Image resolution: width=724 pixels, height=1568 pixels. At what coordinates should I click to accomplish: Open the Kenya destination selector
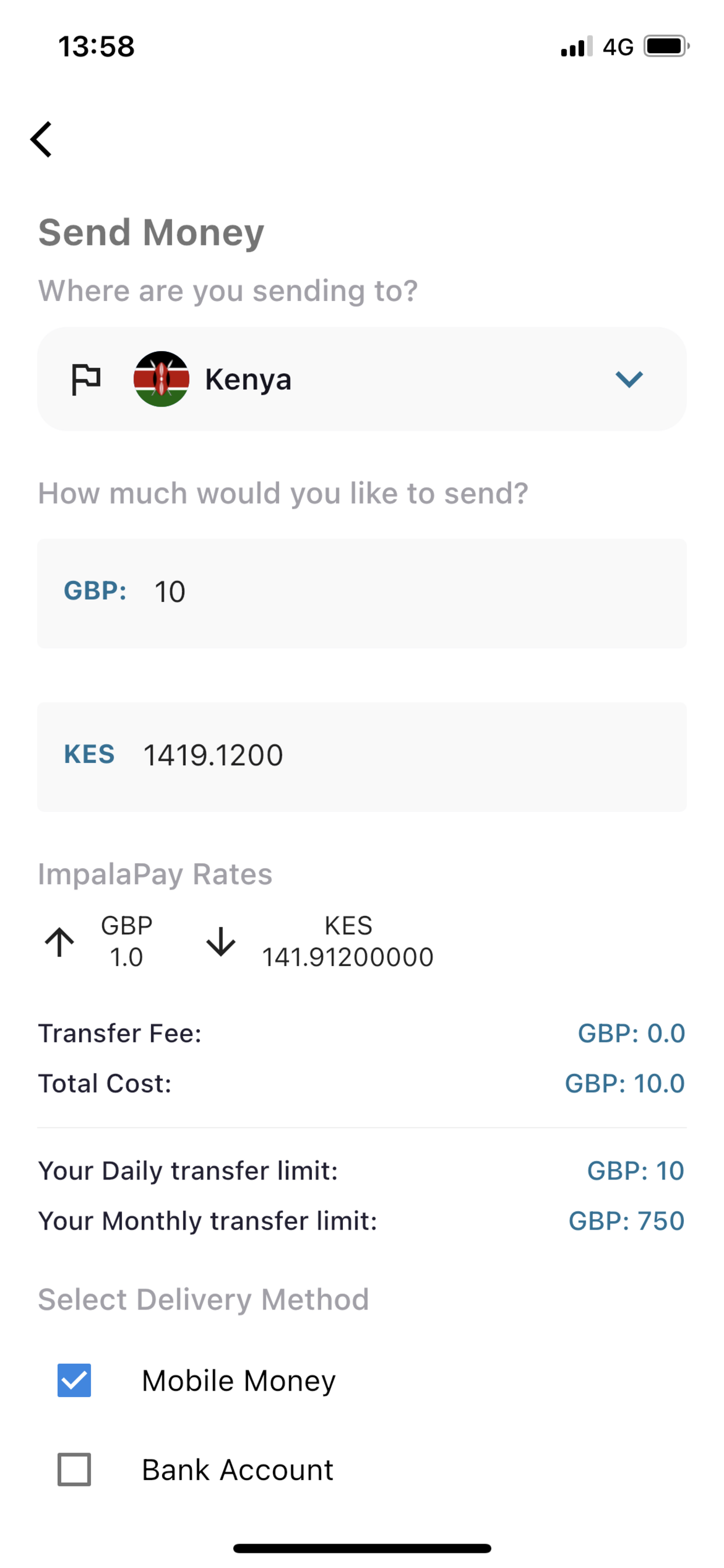(362, 379)
